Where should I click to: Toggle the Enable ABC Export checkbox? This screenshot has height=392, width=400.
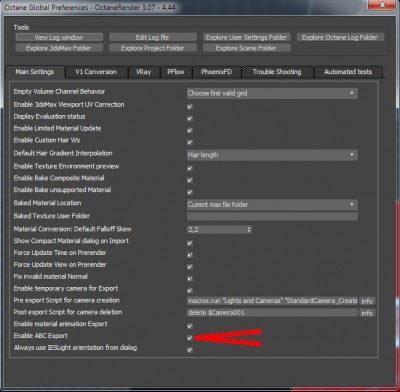pyautogui.click(x=190, y=338)
